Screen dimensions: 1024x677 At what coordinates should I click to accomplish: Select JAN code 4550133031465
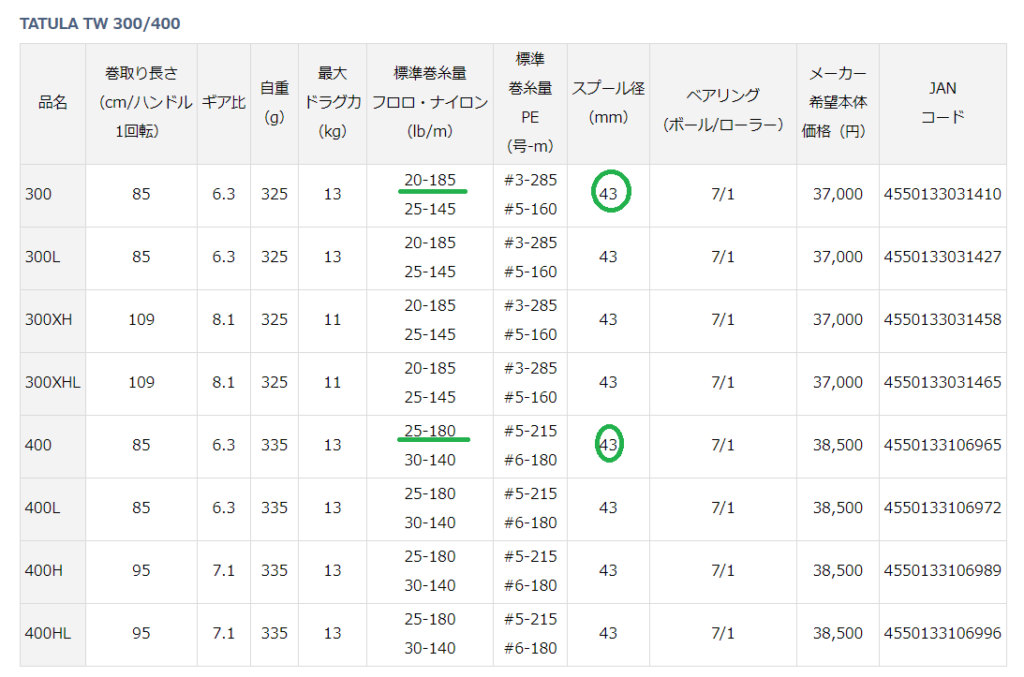click(942, 383)
